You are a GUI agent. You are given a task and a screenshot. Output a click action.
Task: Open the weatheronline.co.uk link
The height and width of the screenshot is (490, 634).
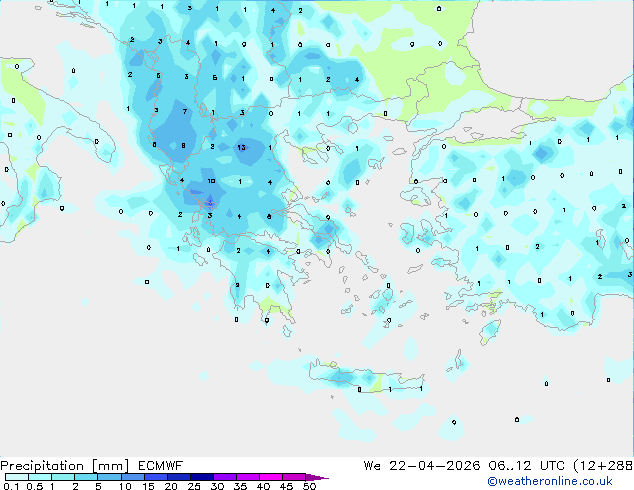pyautogui.click(x=550, y=481)
